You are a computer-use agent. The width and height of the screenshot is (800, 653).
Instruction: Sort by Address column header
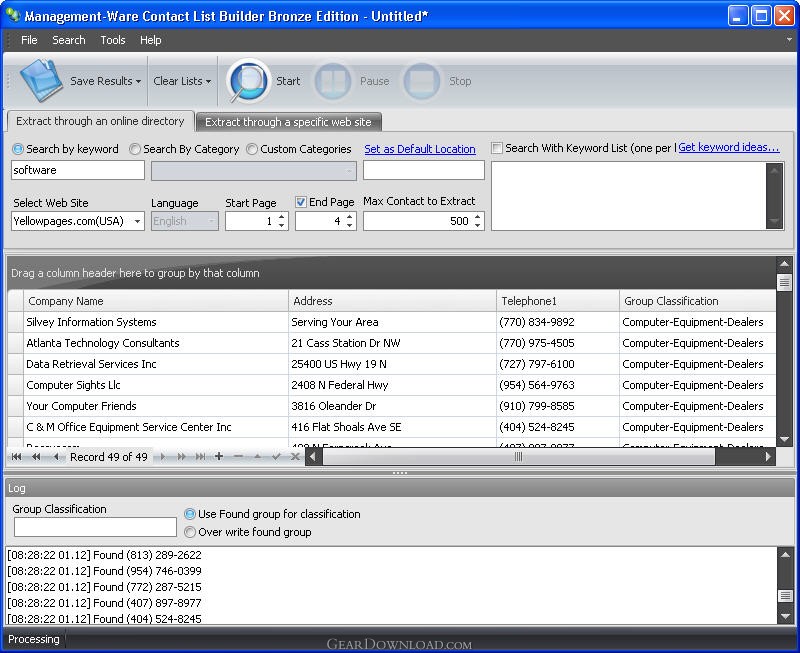point(392,301)
